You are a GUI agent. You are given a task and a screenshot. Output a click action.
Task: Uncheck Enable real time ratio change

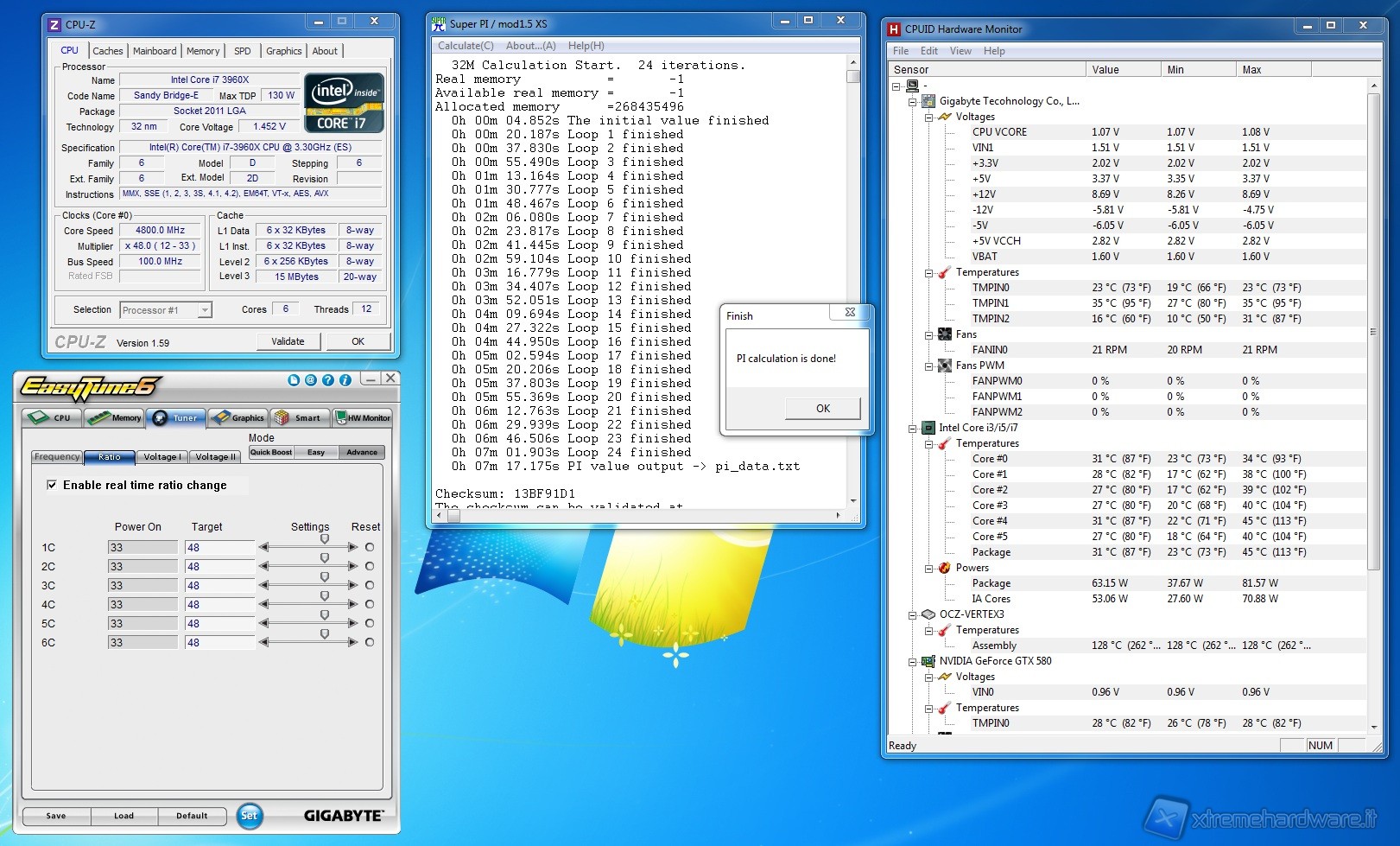pyautogui.click(x=52, y=486)
